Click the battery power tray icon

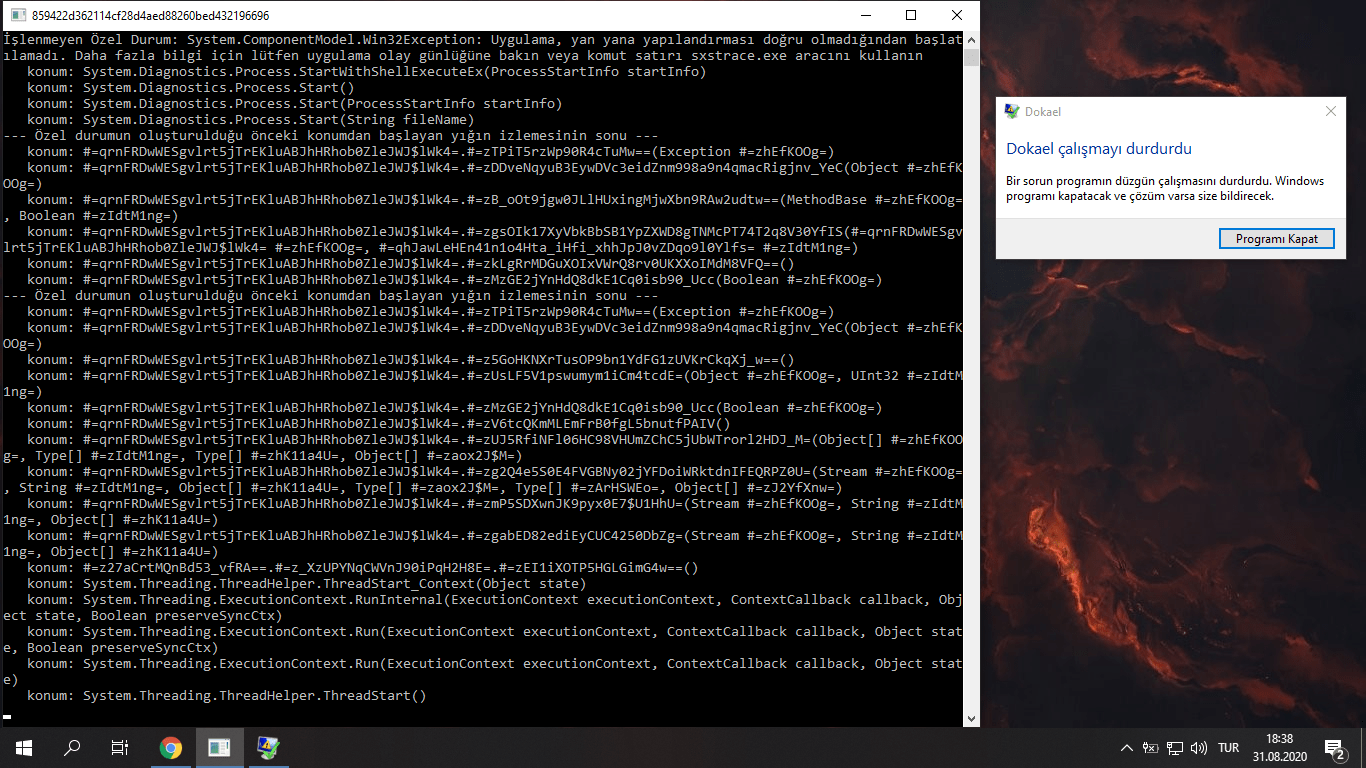point(1151,748)
